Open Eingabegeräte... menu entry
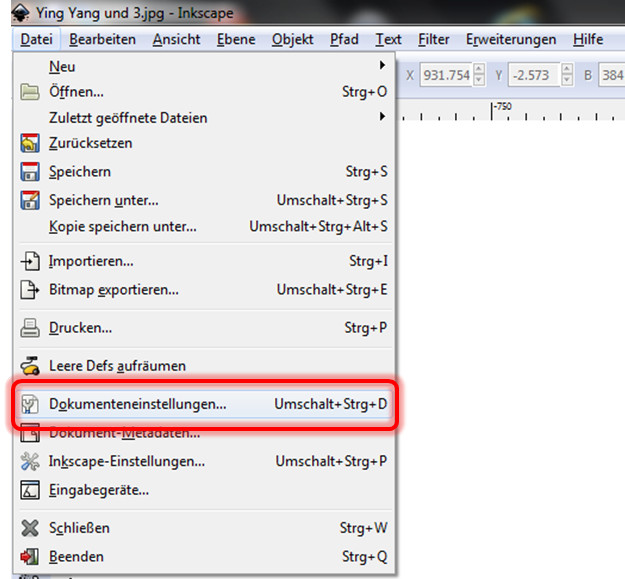Screen dimensions: 625x579 tap(204, 490)
